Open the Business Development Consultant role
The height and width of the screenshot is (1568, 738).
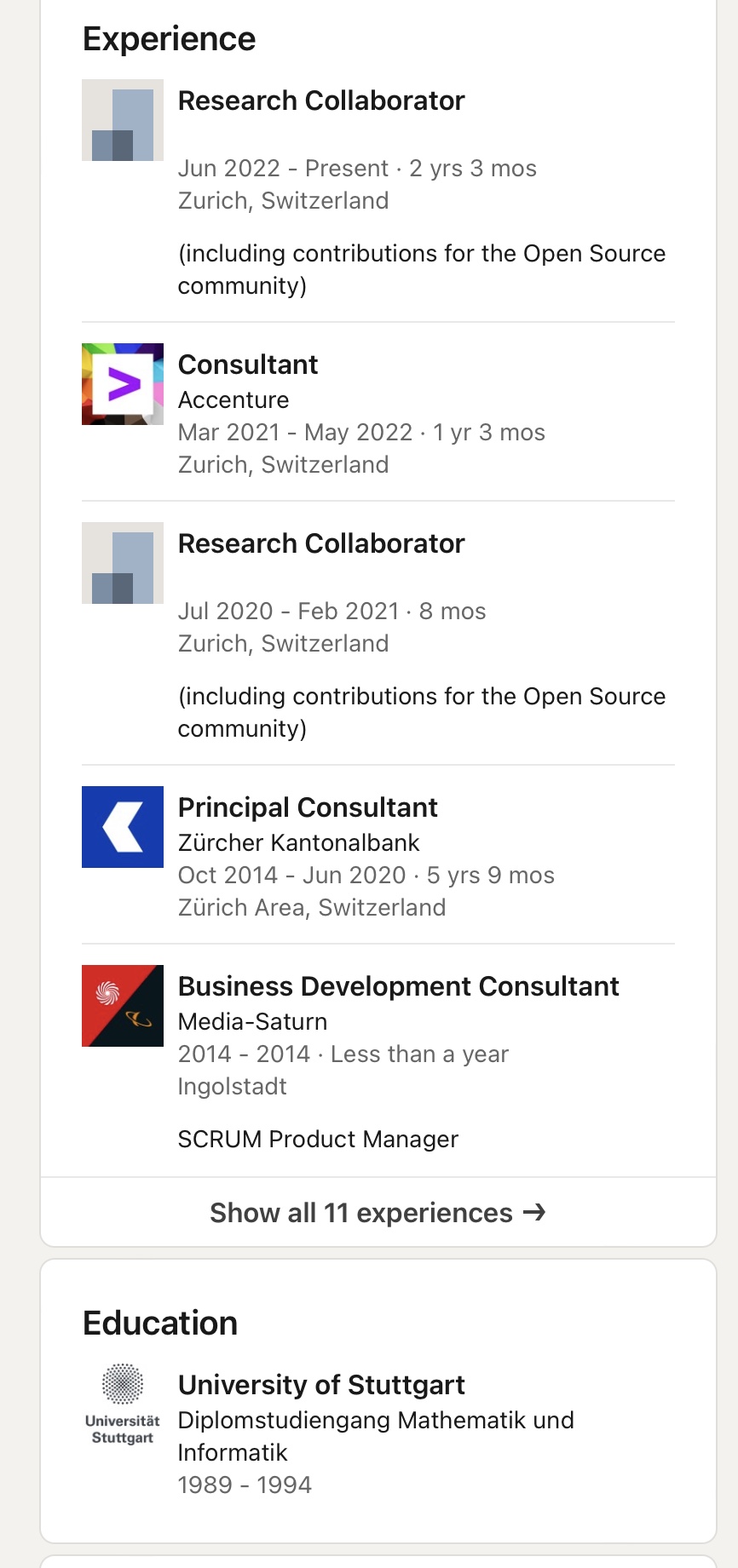click(398, 986)
